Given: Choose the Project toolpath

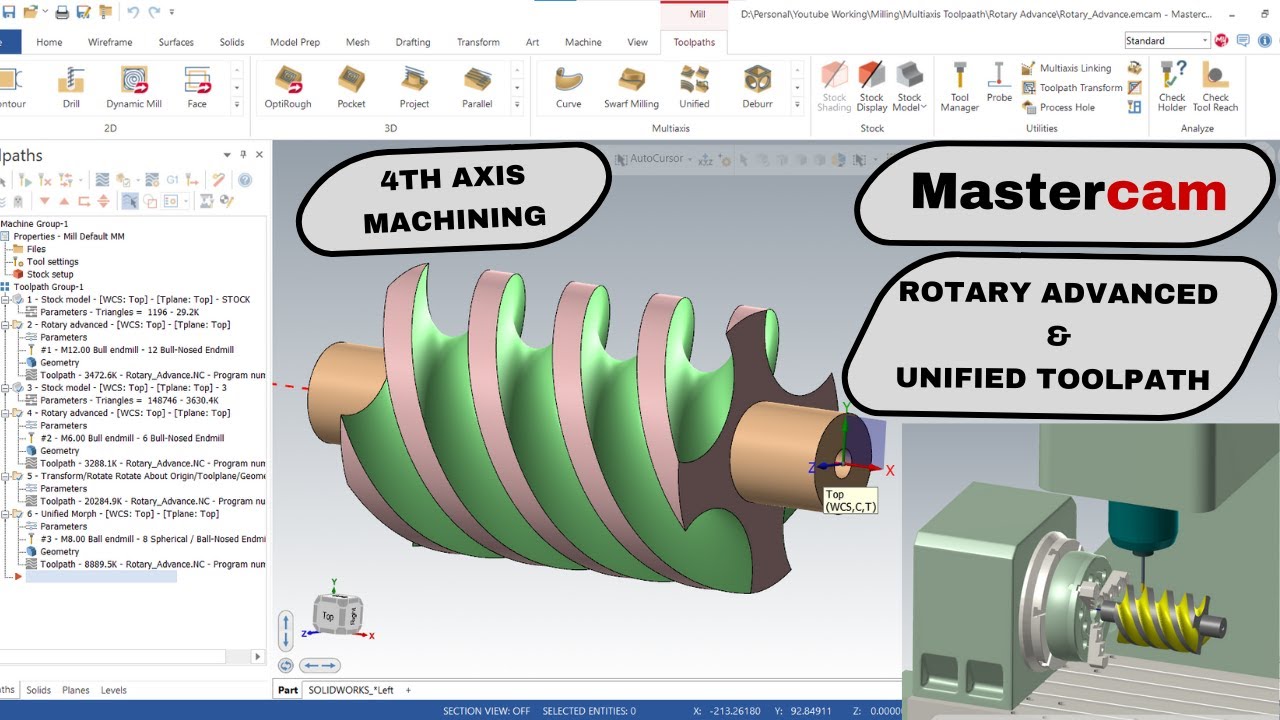Looking at the screenshot, I should pos(414,85).
